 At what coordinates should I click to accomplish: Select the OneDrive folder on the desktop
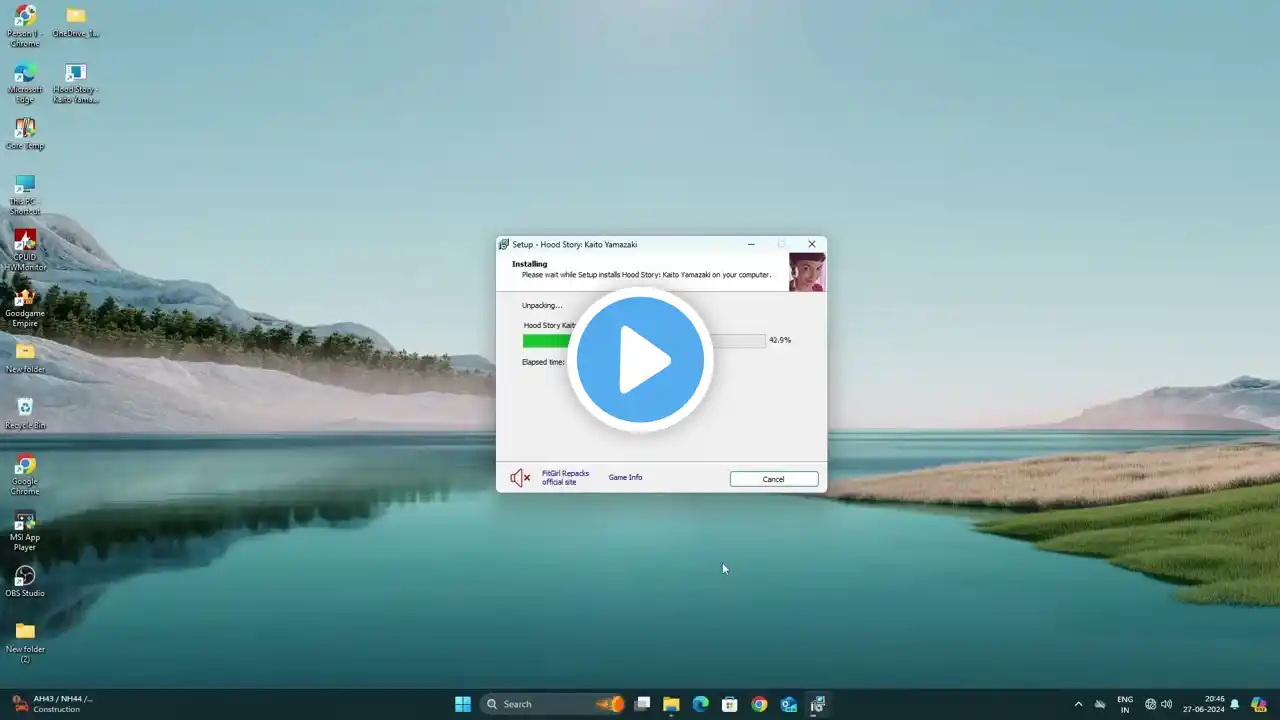(x=76, y=22)
